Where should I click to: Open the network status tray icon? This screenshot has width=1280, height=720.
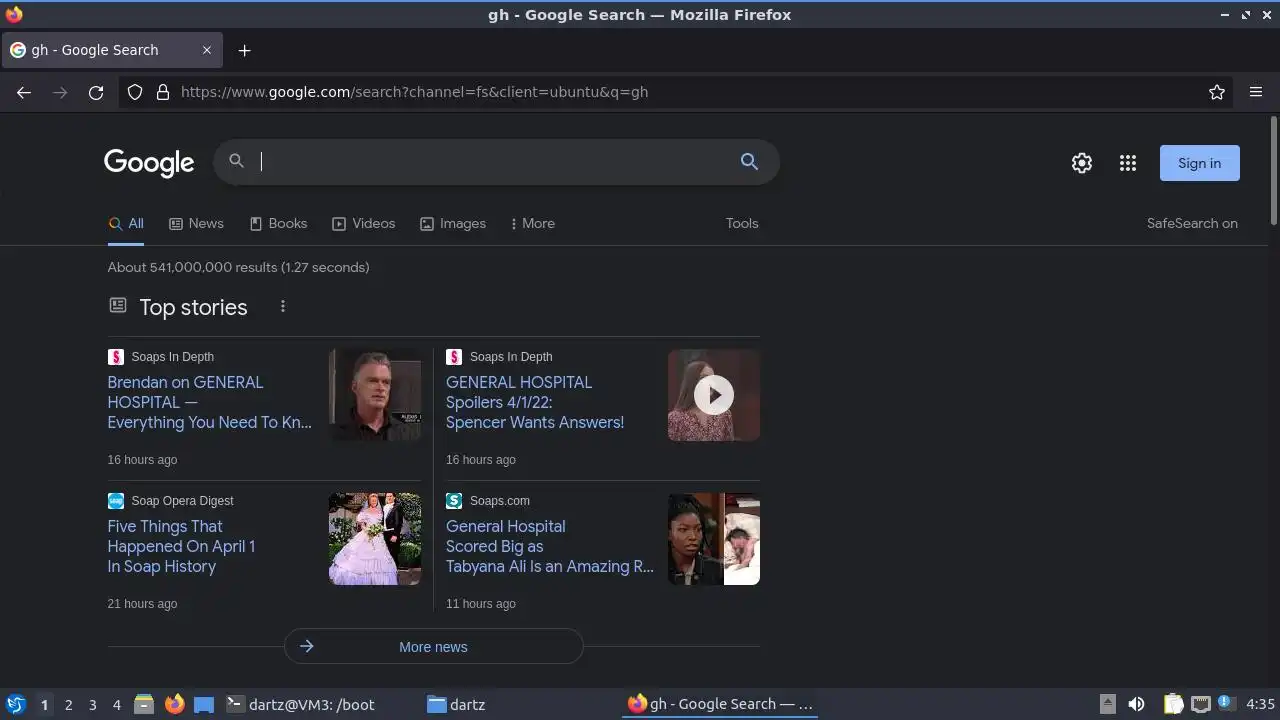click(1200, 704)
